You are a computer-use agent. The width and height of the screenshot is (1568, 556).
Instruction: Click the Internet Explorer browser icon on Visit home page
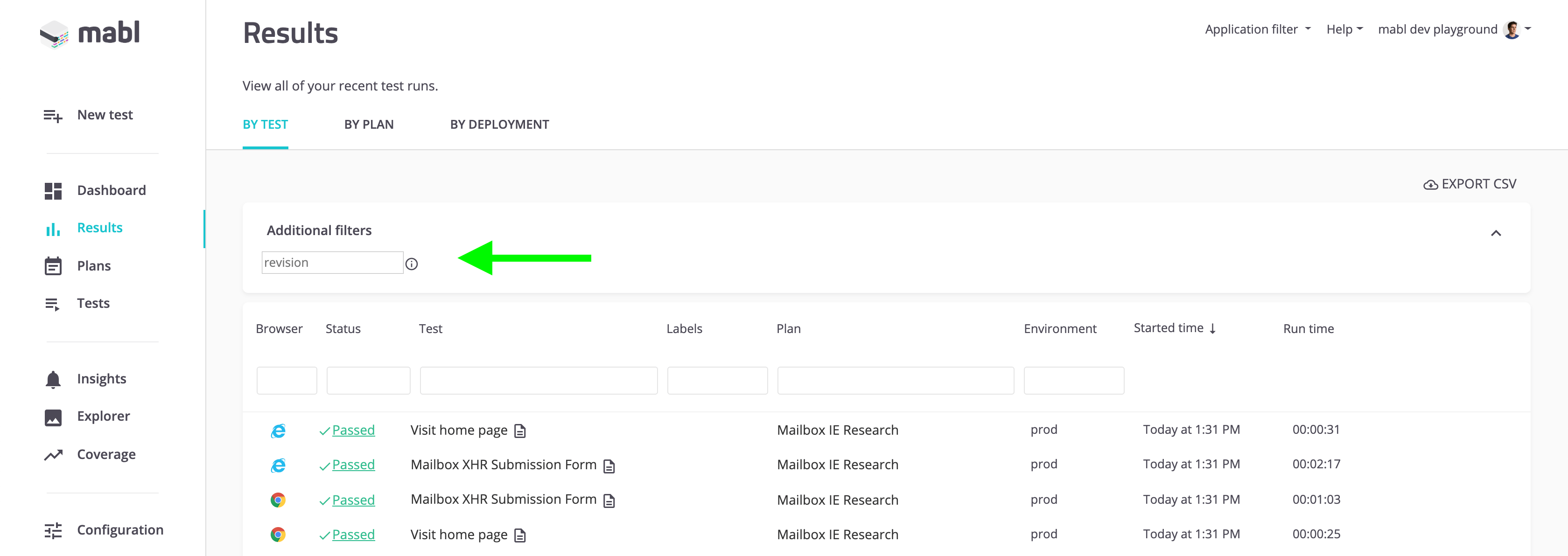click(x=278, y=430)
